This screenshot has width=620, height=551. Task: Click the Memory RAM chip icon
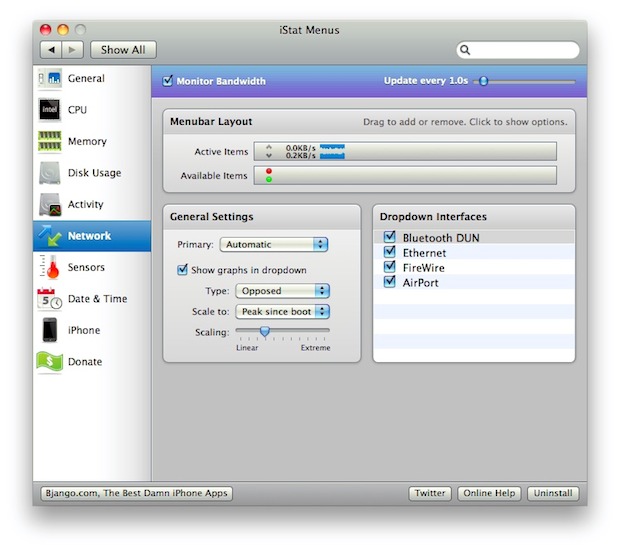(49, 141)
